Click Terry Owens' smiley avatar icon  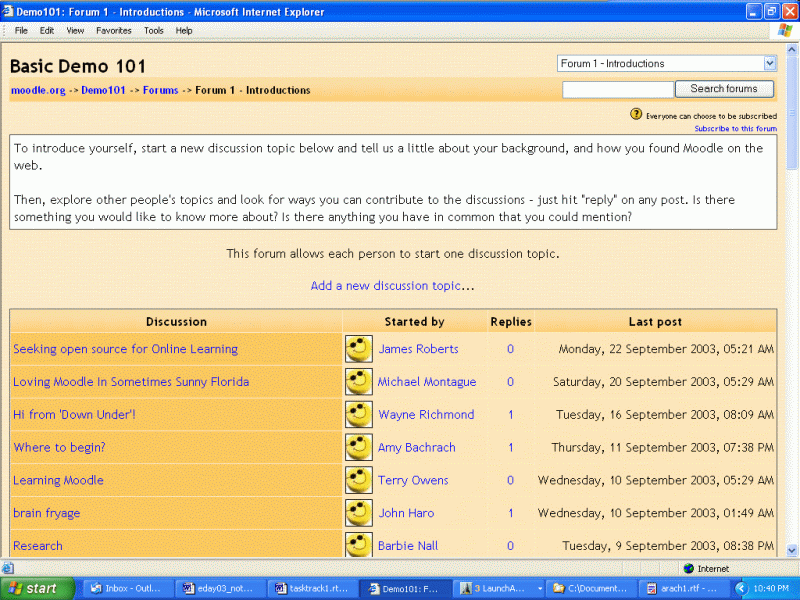[x=359, y=481]
